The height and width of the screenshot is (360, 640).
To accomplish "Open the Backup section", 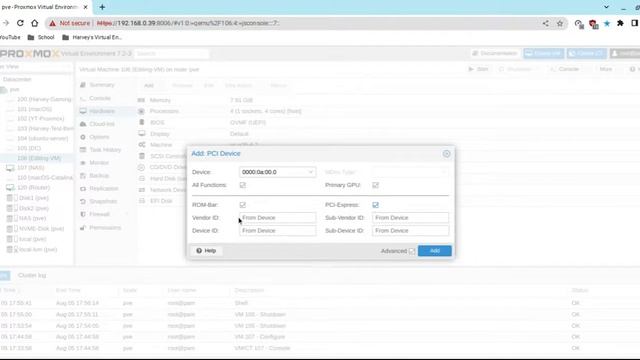I will (99, 176).
